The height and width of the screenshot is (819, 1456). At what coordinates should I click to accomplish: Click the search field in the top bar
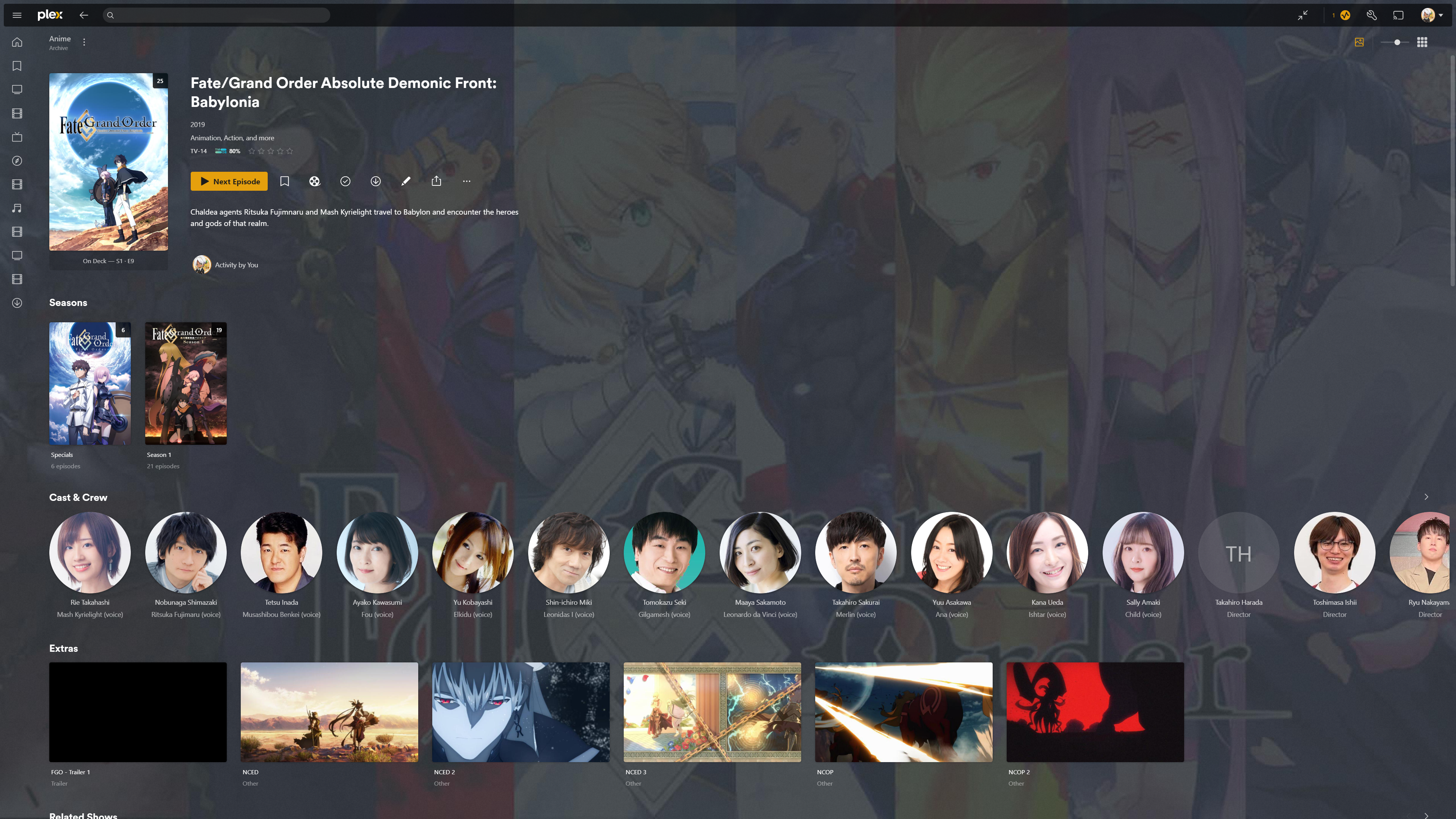tap(217, 15)
